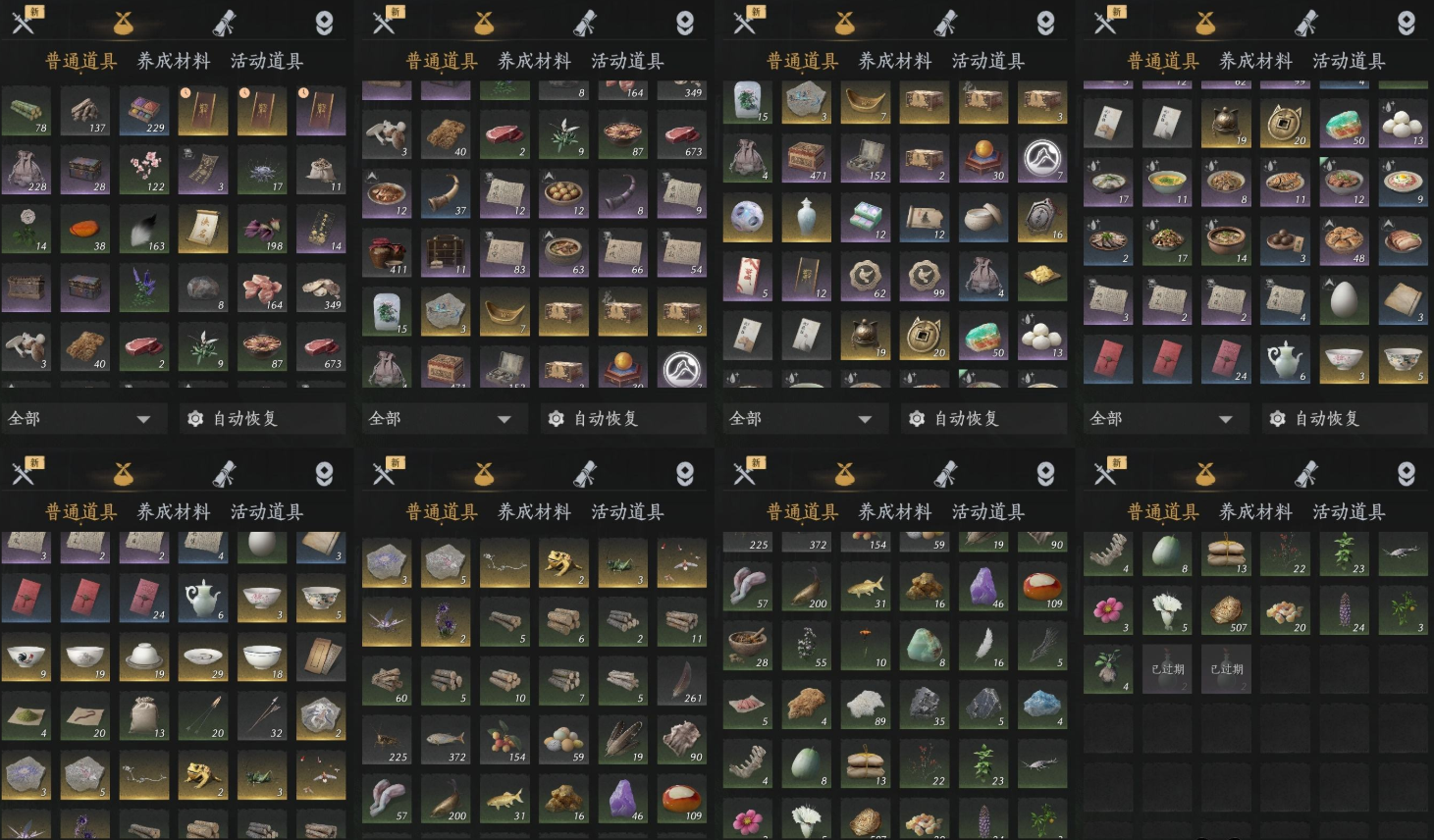Screen dimensions: 1434x840
Task: Select the dark feather item with count 261
Action: (682, 682)
